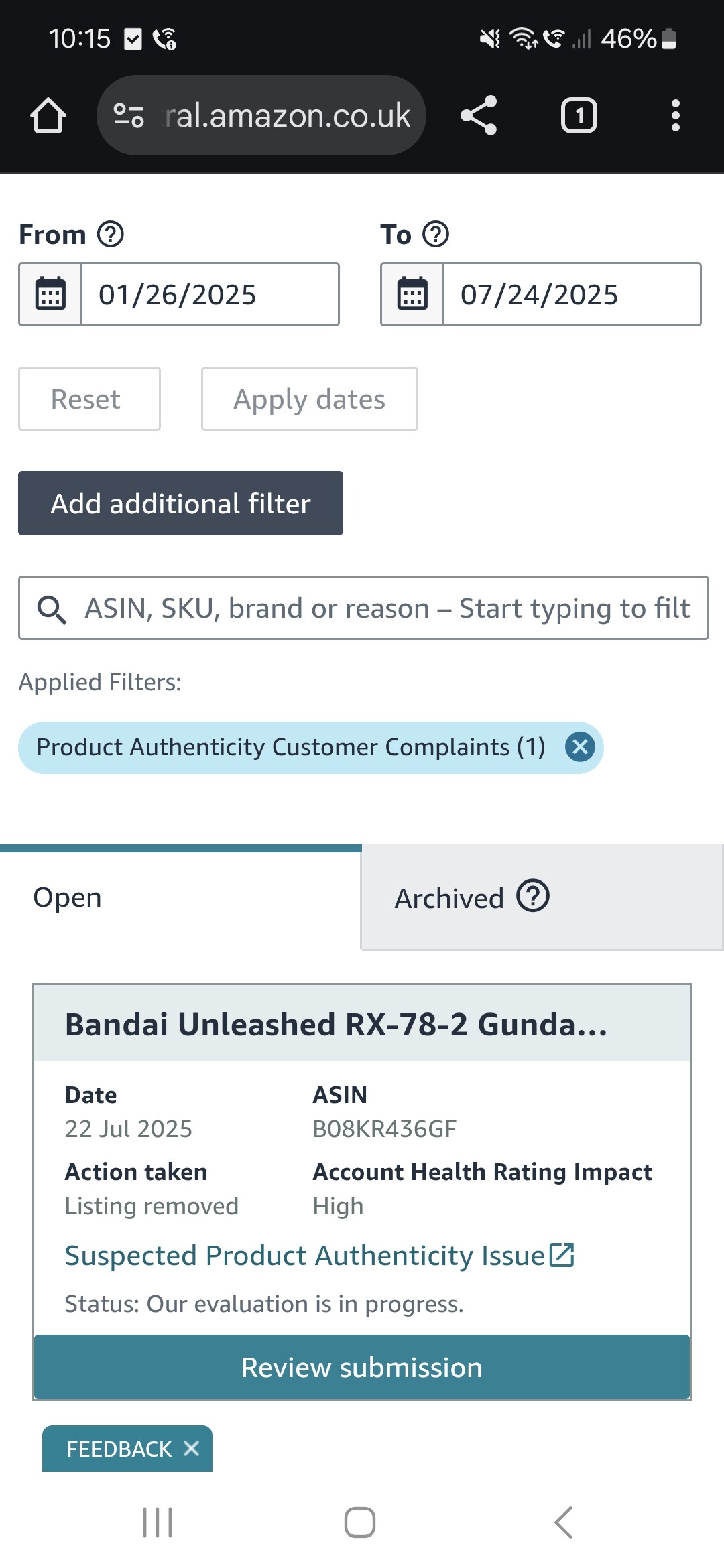Click Add additional filter button
The image size is (724, 1568).
click(x=180, y=503)
